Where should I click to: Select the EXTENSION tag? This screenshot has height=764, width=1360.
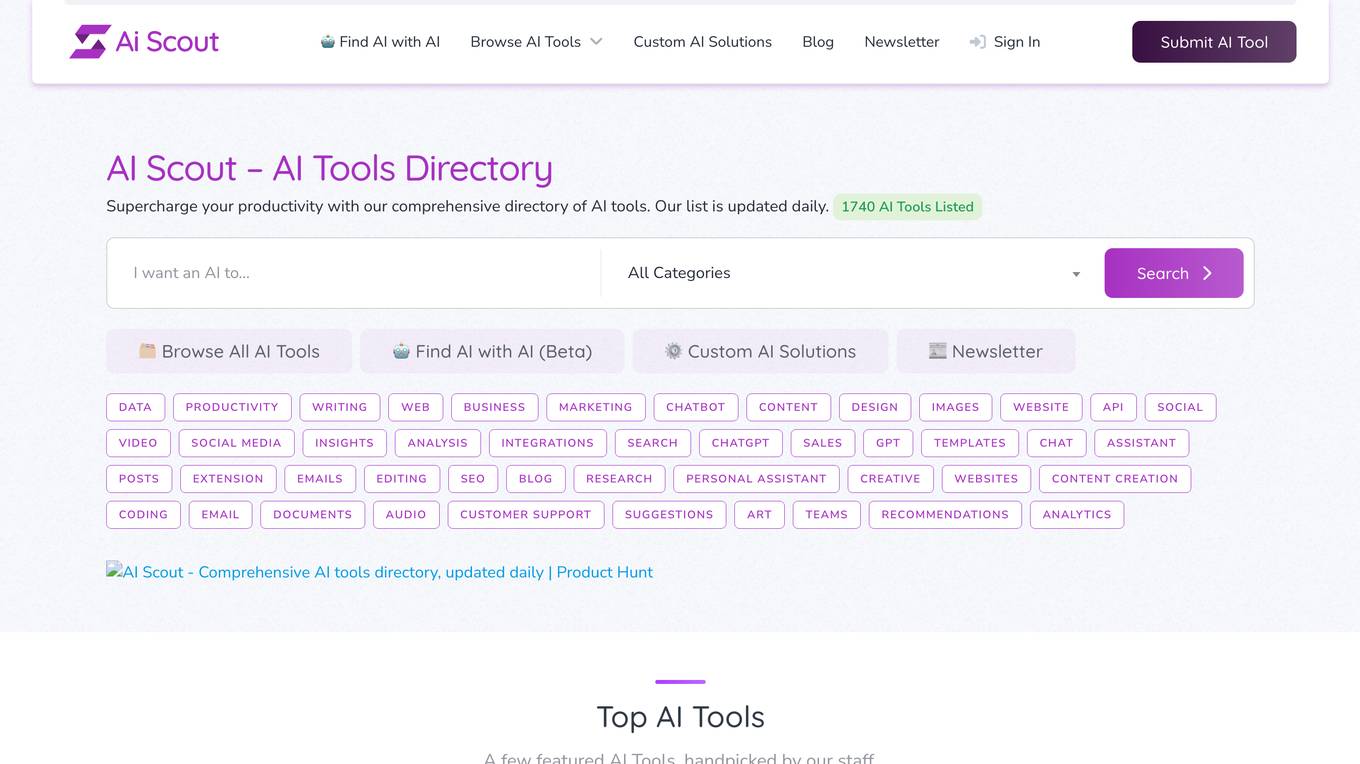point(228,479)
